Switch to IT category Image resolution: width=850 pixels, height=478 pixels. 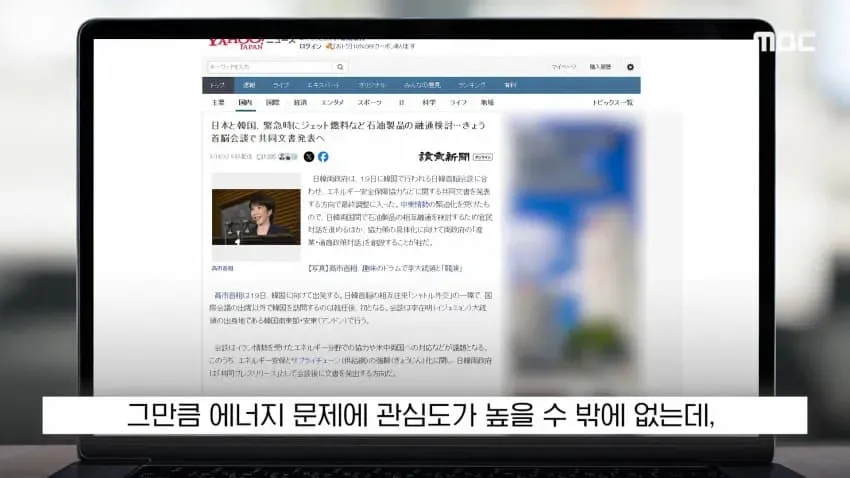(402, 102)
